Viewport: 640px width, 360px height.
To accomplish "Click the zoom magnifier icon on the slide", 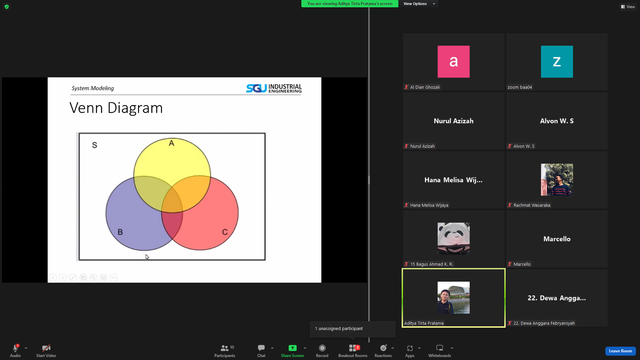I will (93, 278).
